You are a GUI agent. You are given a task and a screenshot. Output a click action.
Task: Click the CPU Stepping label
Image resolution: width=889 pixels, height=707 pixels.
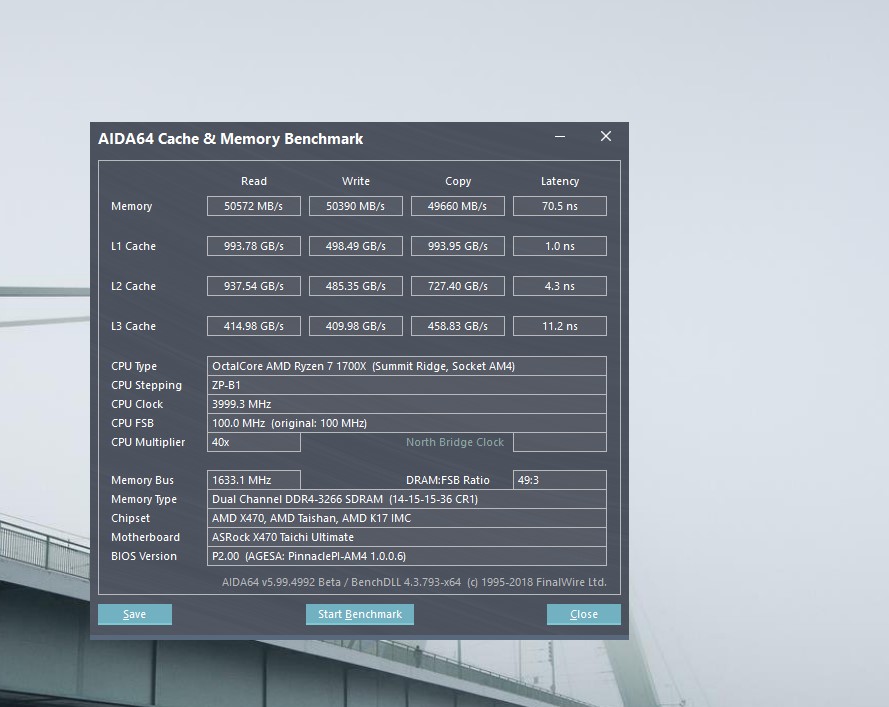coord(146,386)
